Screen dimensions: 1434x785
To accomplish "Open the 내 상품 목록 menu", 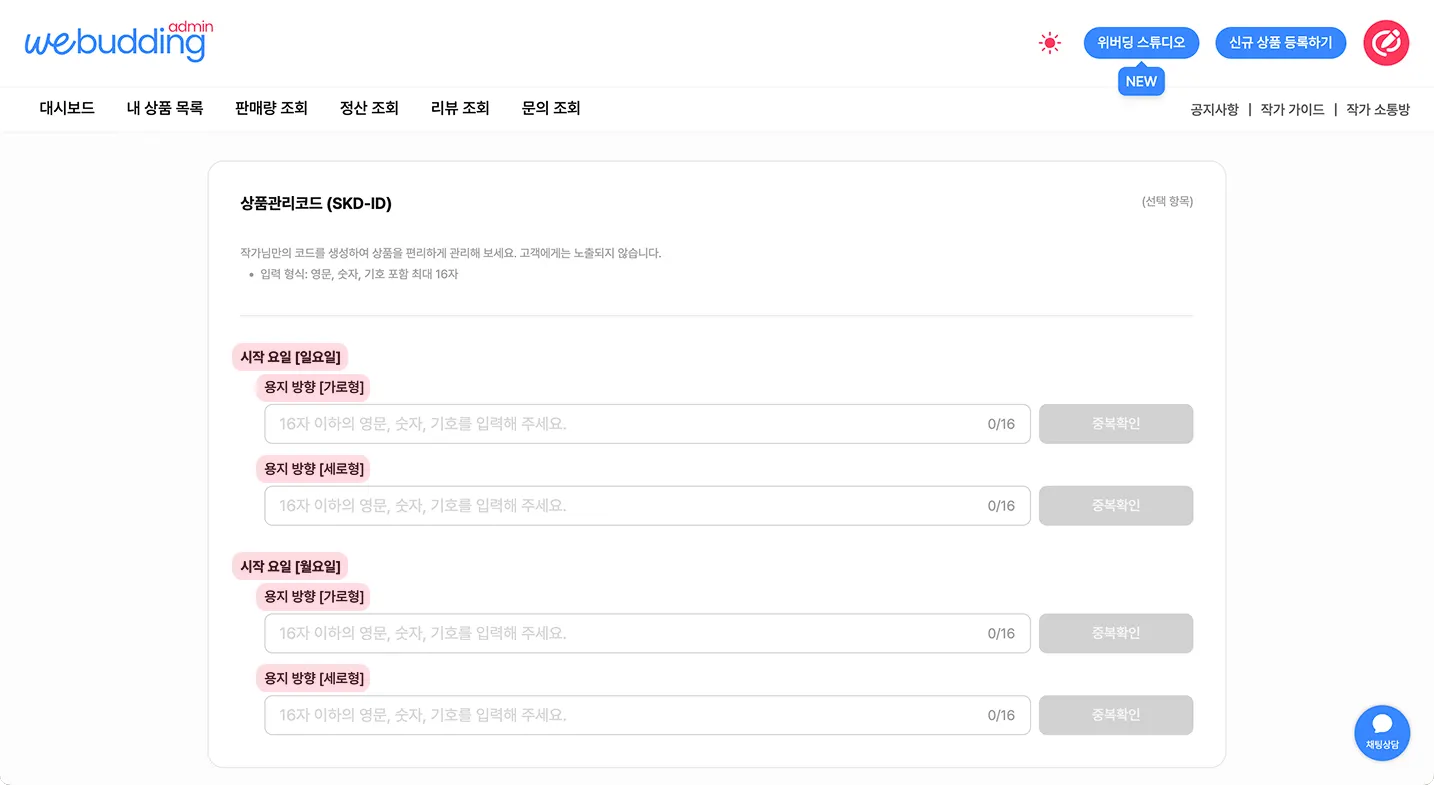I will pos(165,108).
